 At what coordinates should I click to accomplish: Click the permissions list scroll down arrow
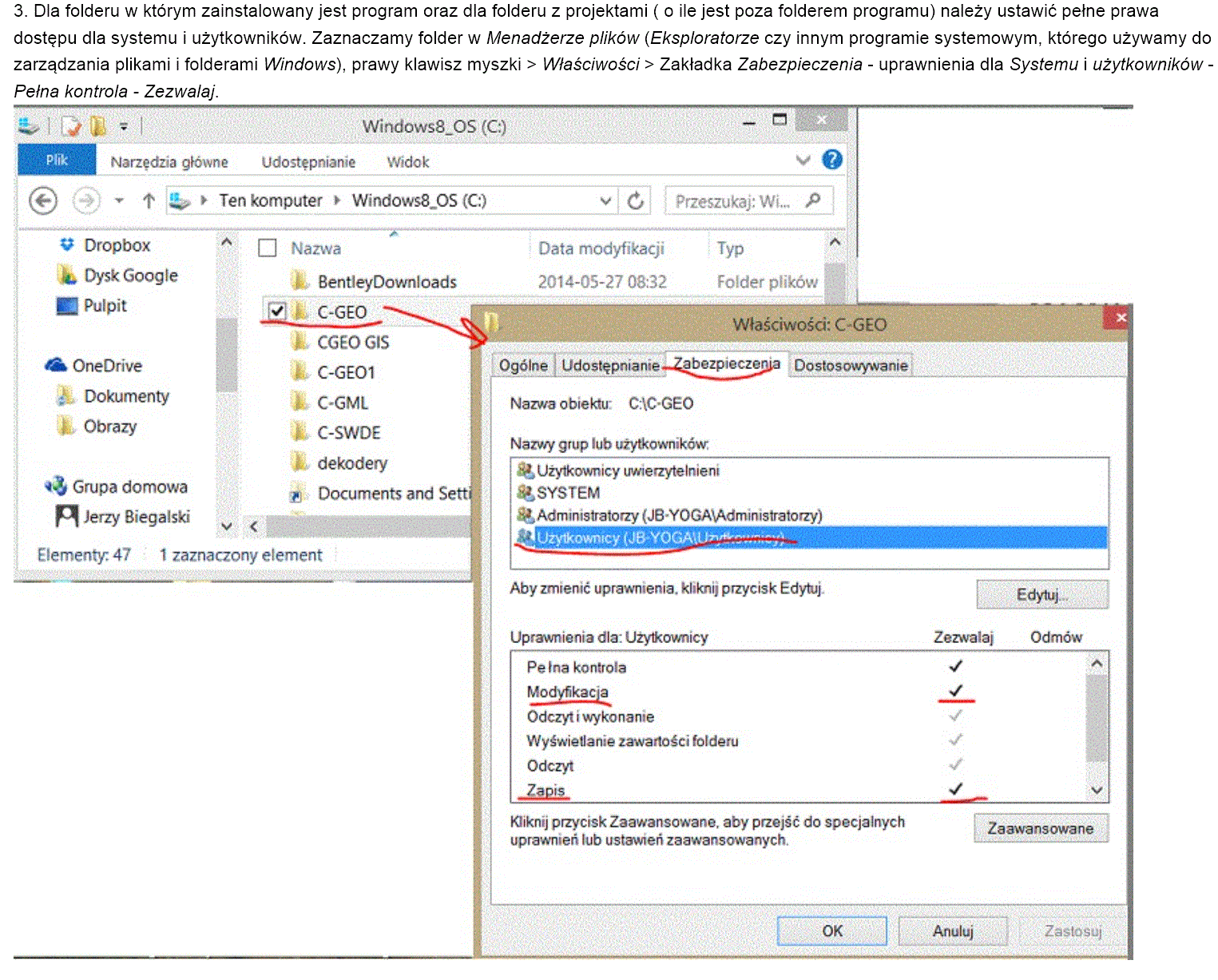tap(1097, 790)
